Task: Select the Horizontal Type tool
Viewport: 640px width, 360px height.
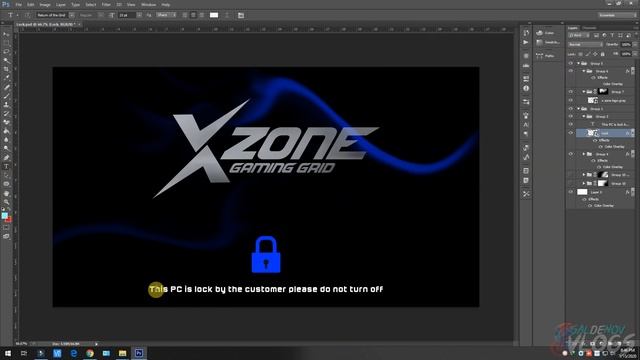Action: pyautogui.click(x=7, y=167)
